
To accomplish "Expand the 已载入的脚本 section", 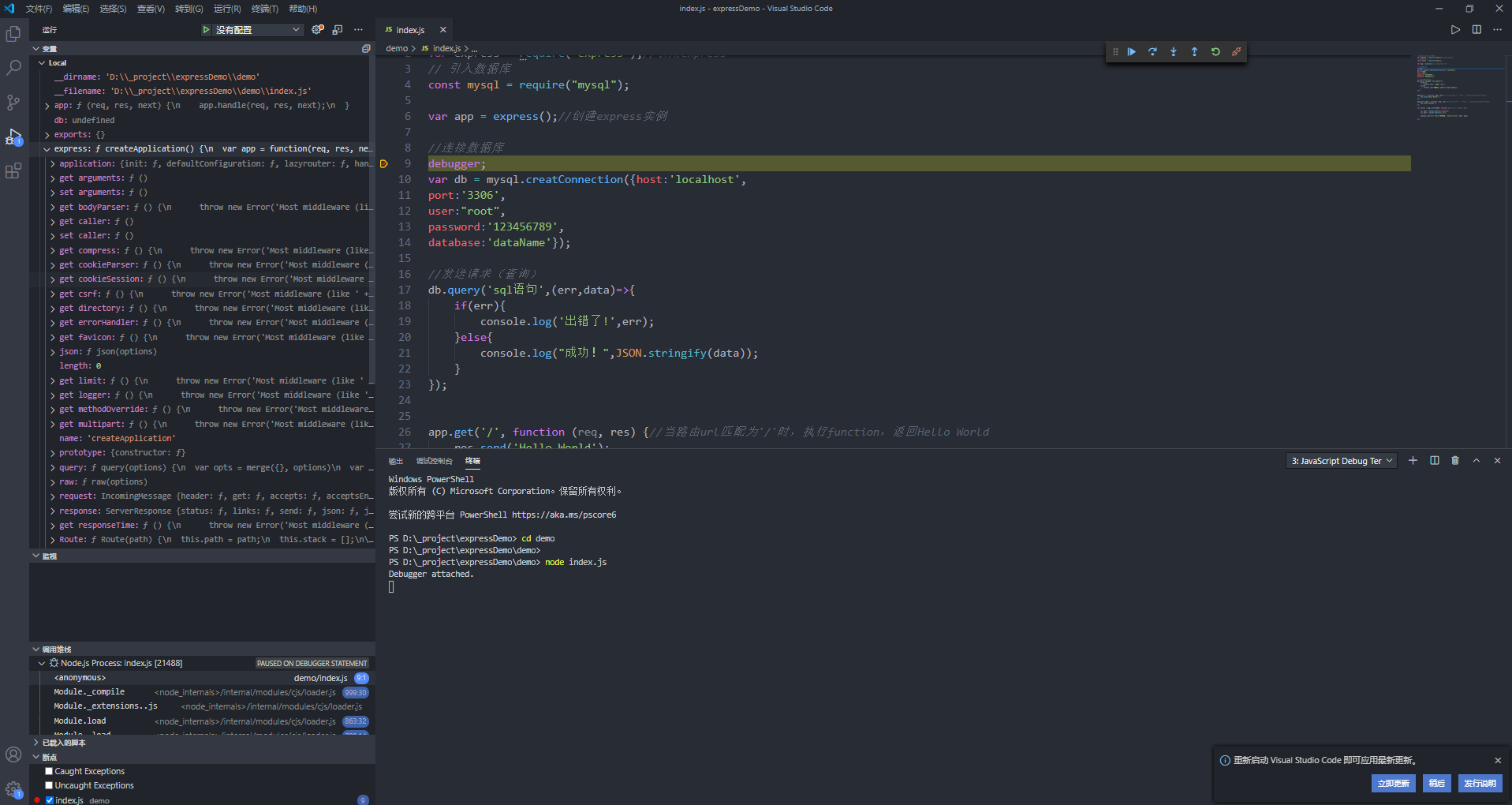I will pos(36,743).
